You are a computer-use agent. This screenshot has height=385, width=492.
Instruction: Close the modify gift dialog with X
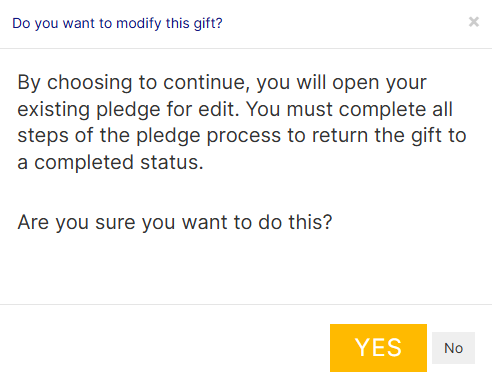pos(474,22)
